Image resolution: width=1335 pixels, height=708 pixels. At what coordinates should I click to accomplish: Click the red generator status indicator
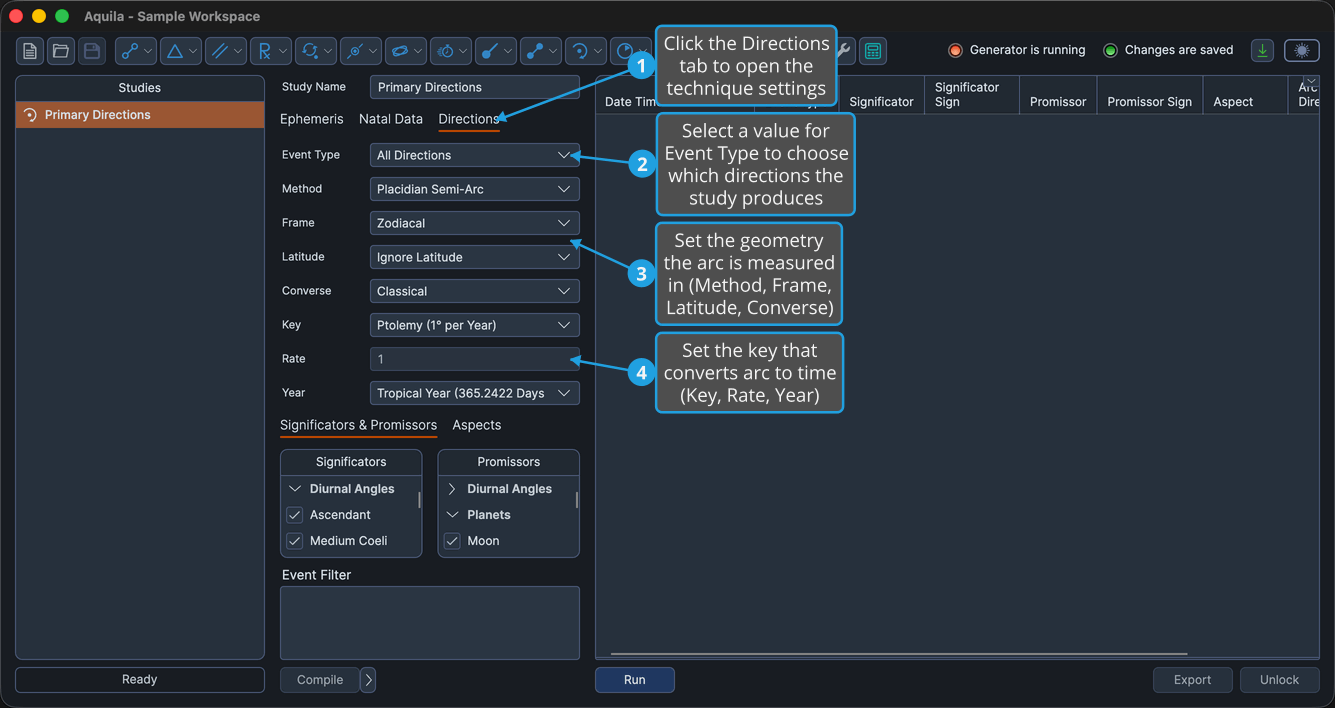pos(955,50)
